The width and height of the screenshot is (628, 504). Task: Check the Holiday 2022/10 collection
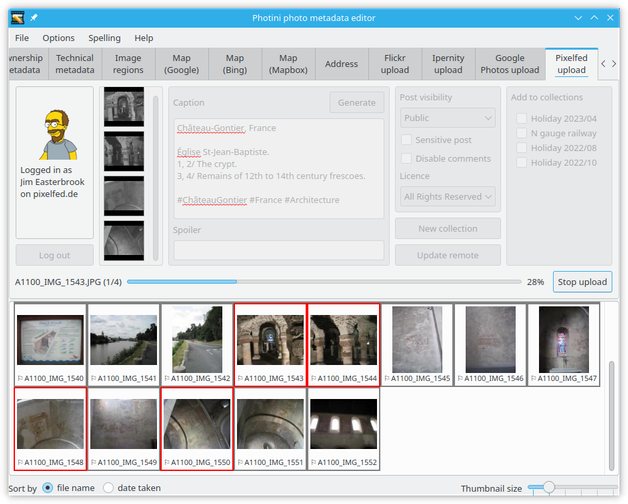pyautogui.click(x=521, y=163)
